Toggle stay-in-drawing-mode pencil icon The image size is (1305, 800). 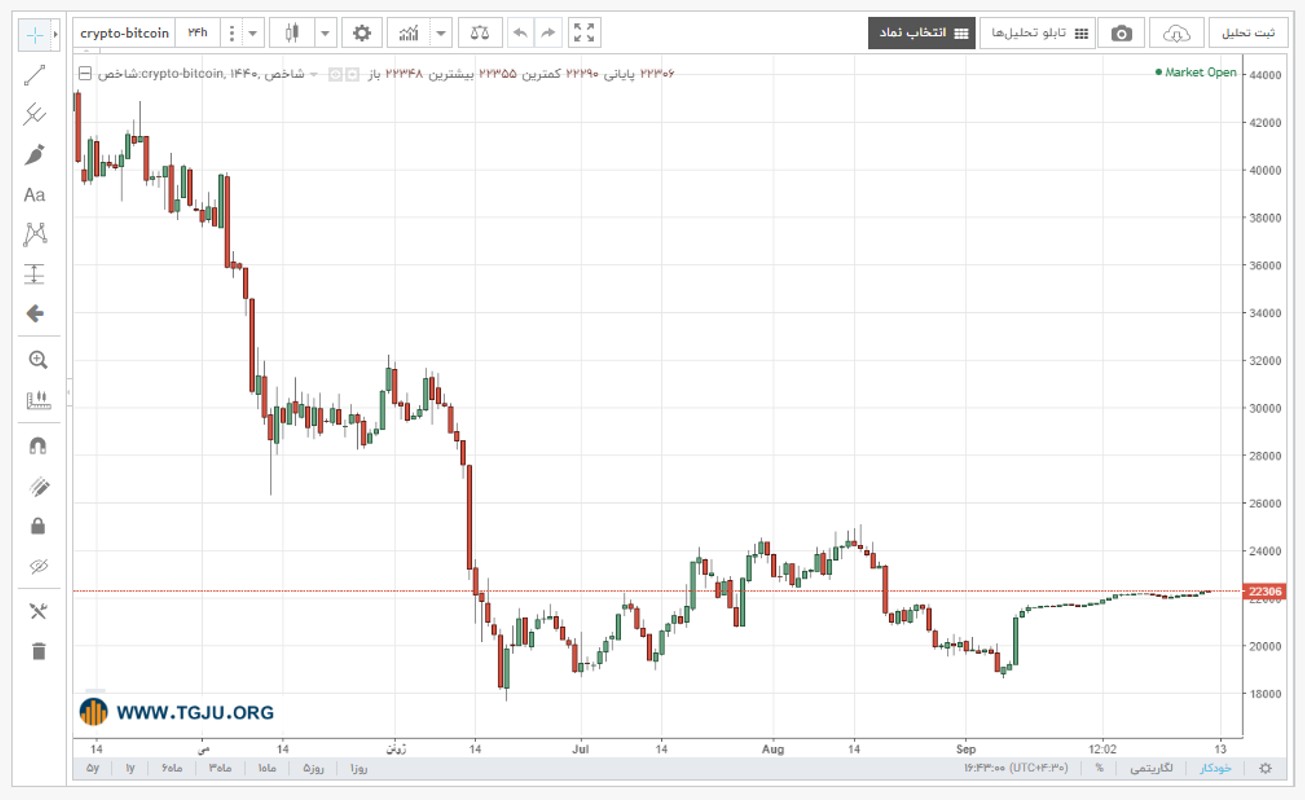click(38, 486)
